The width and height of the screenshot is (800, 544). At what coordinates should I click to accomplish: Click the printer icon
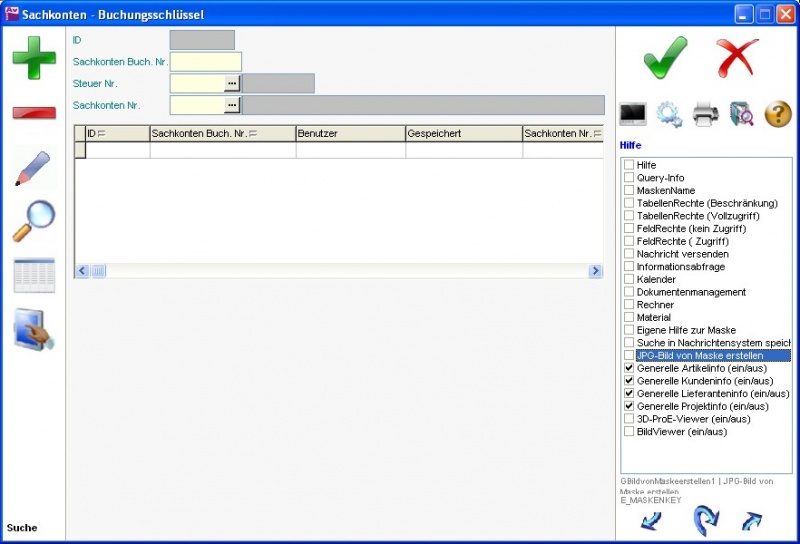click(x=705, y=114)
